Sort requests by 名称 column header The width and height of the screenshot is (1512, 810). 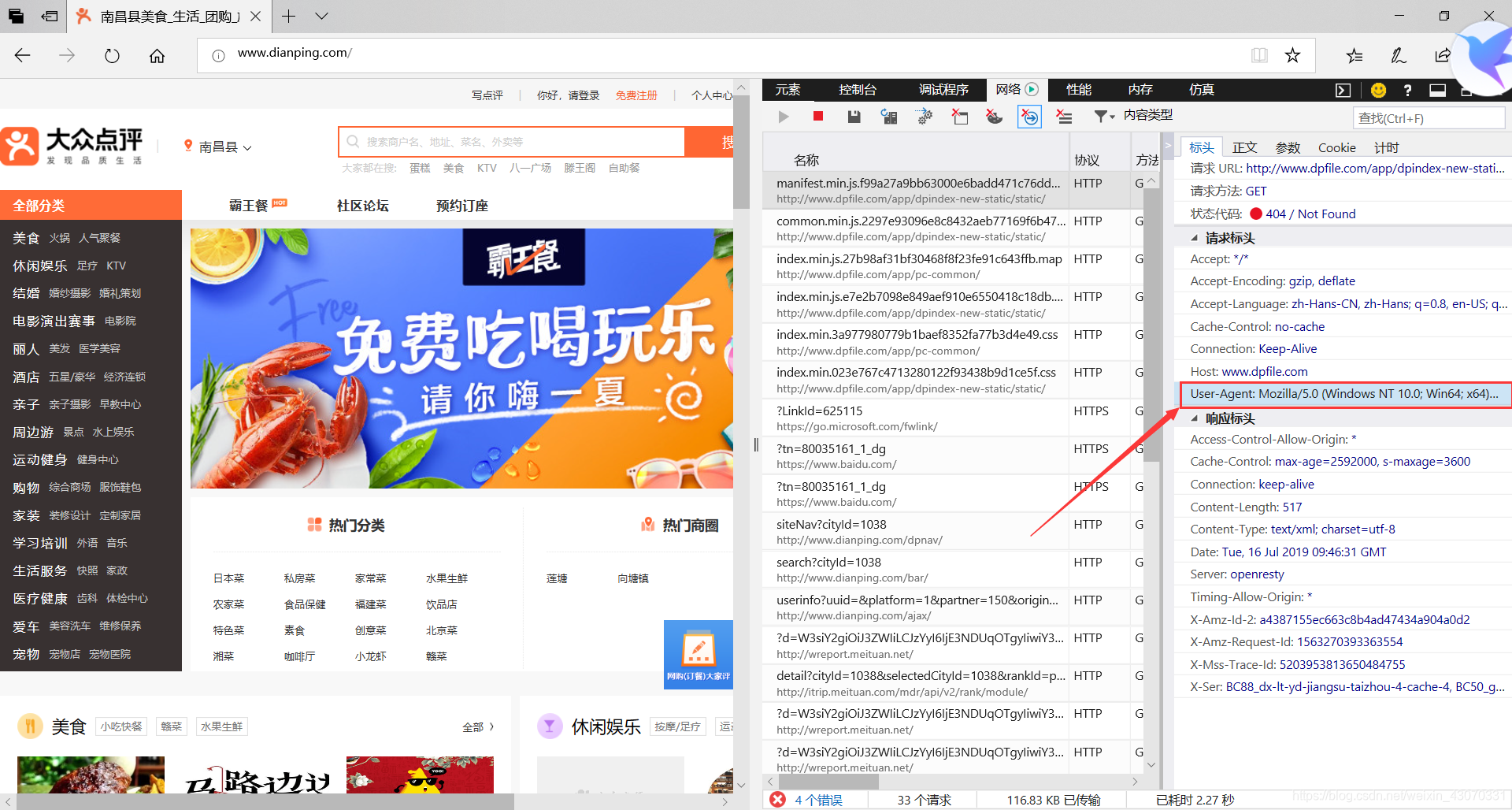point(806,160)
